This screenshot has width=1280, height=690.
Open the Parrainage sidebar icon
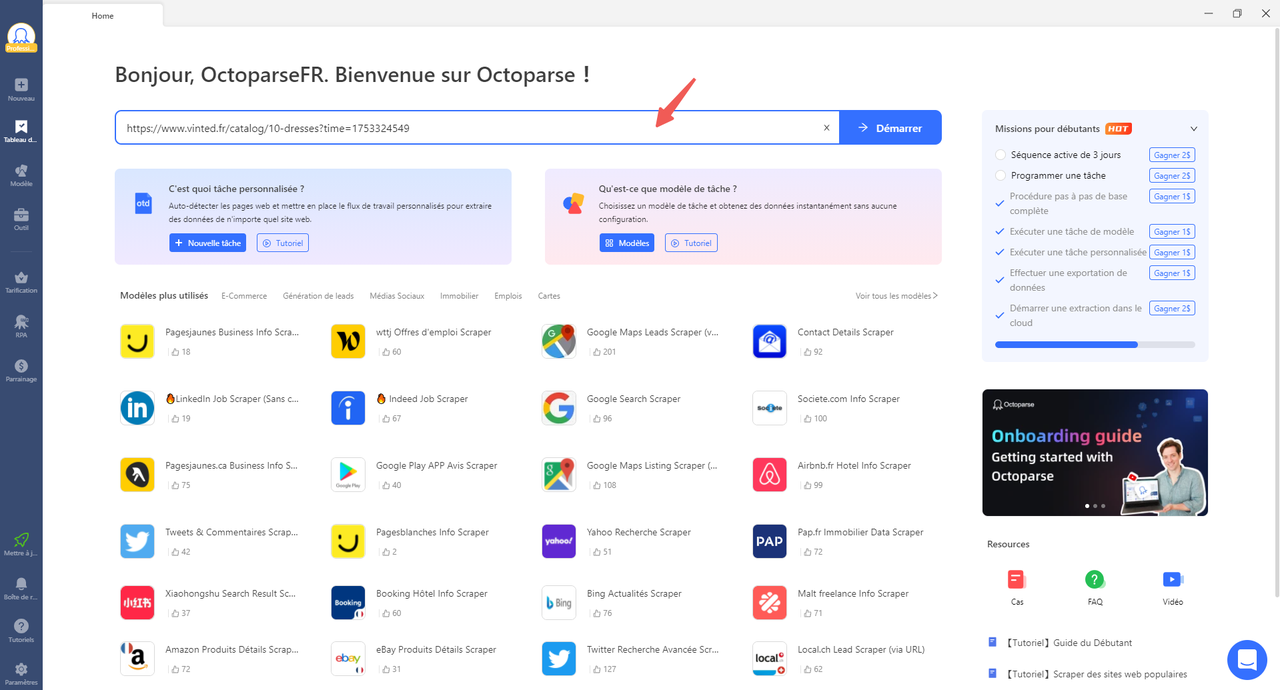(21, 366)
